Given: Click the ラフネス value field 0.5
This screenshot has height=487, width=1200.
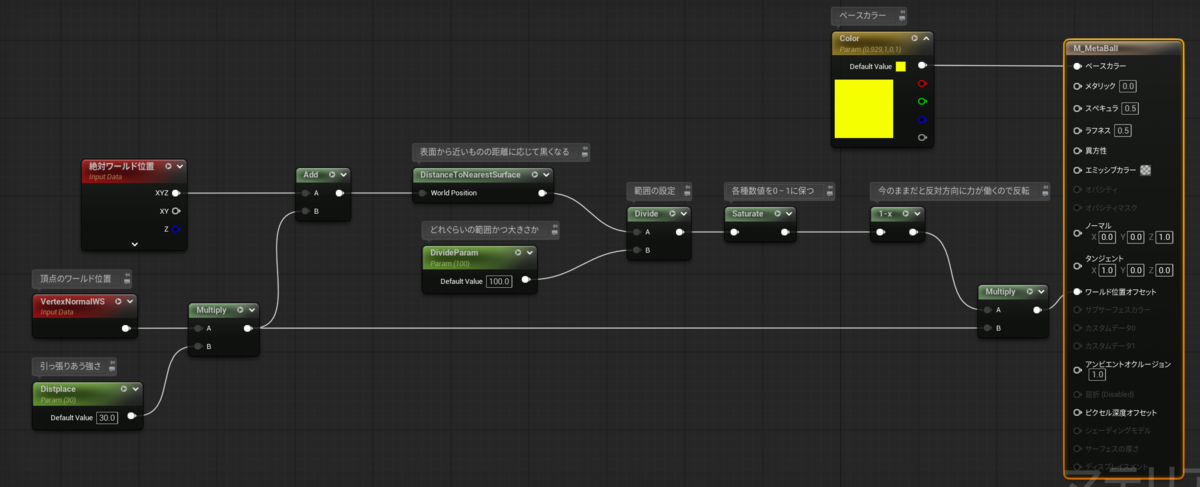Looking at the screenshot, I should tap(1123, 130).
